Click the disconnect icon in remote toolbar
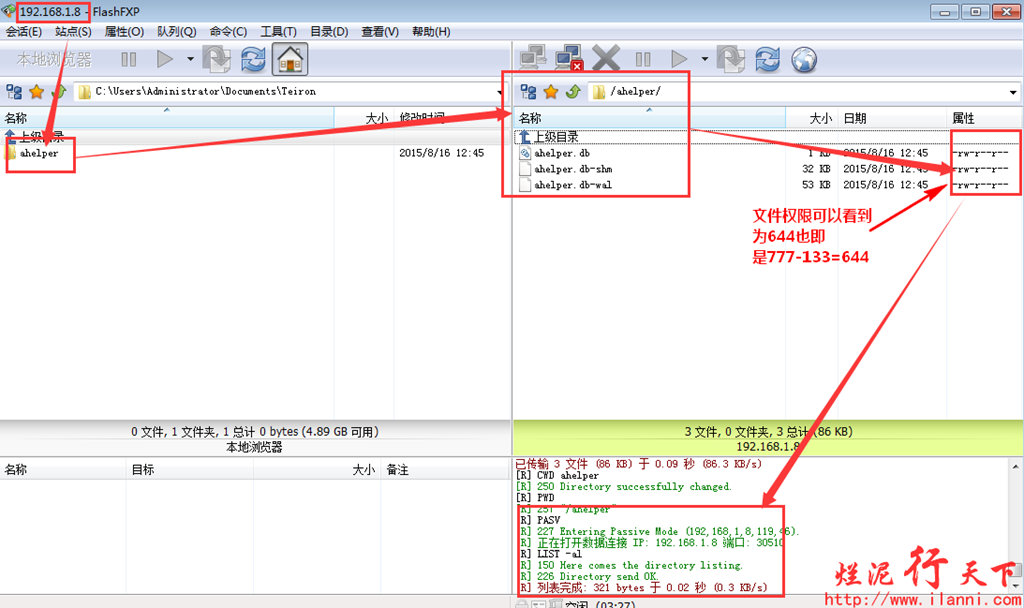The image size is (1024, 608). 569,59
